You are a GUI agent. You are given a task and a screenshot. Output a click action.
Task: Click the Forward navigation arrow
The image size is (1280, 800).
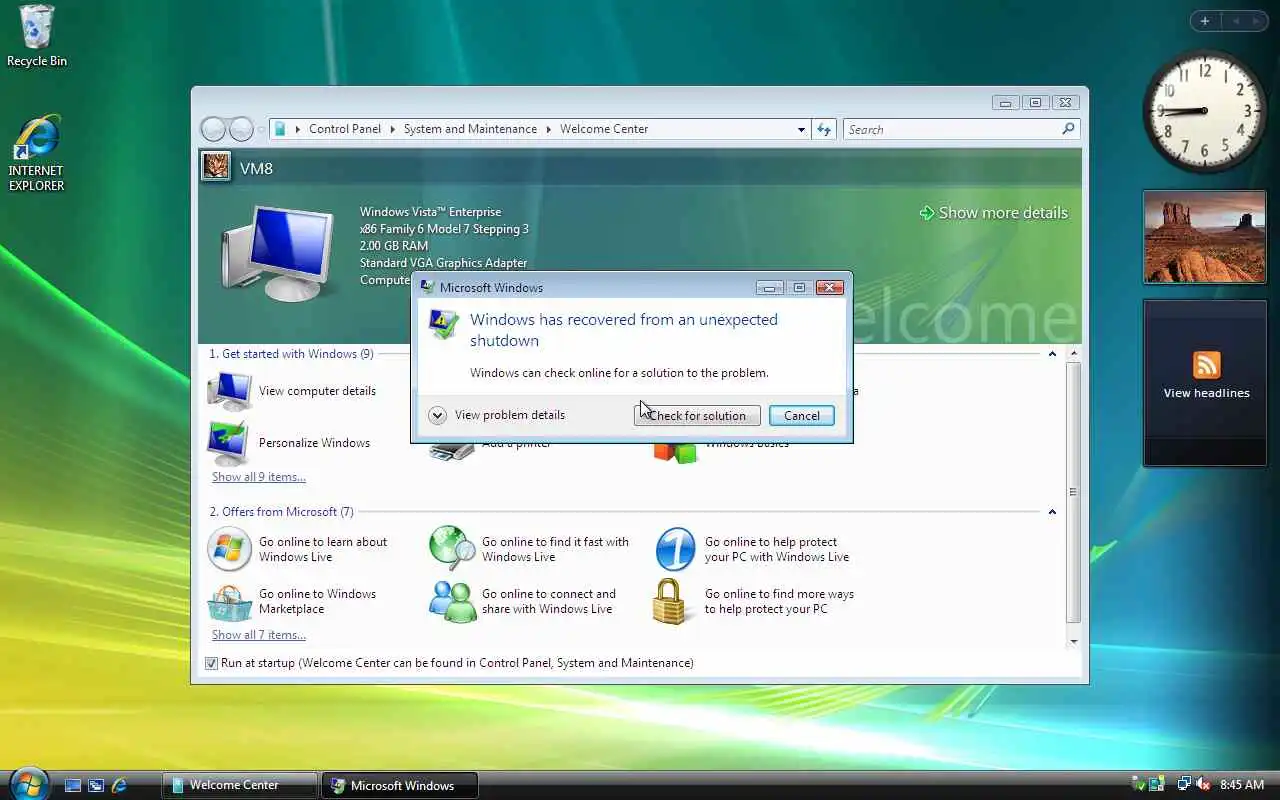(x=241, y=129)
